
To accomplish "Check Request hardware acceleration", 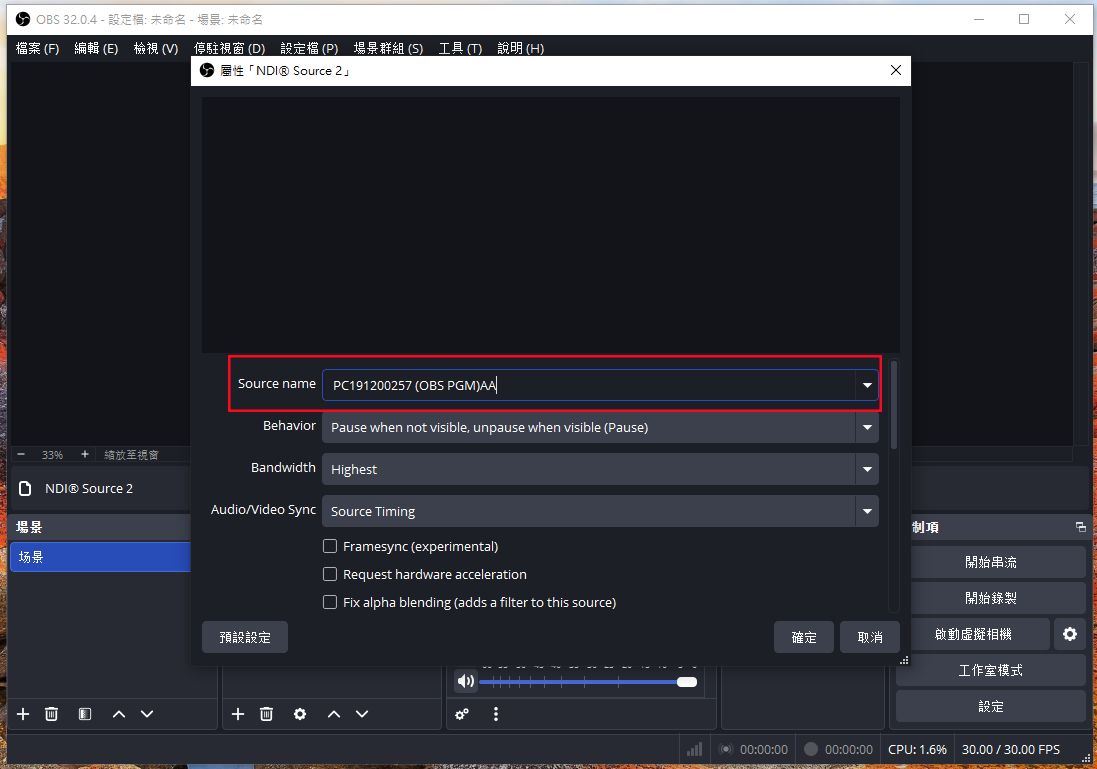I will tap(330, 575).
